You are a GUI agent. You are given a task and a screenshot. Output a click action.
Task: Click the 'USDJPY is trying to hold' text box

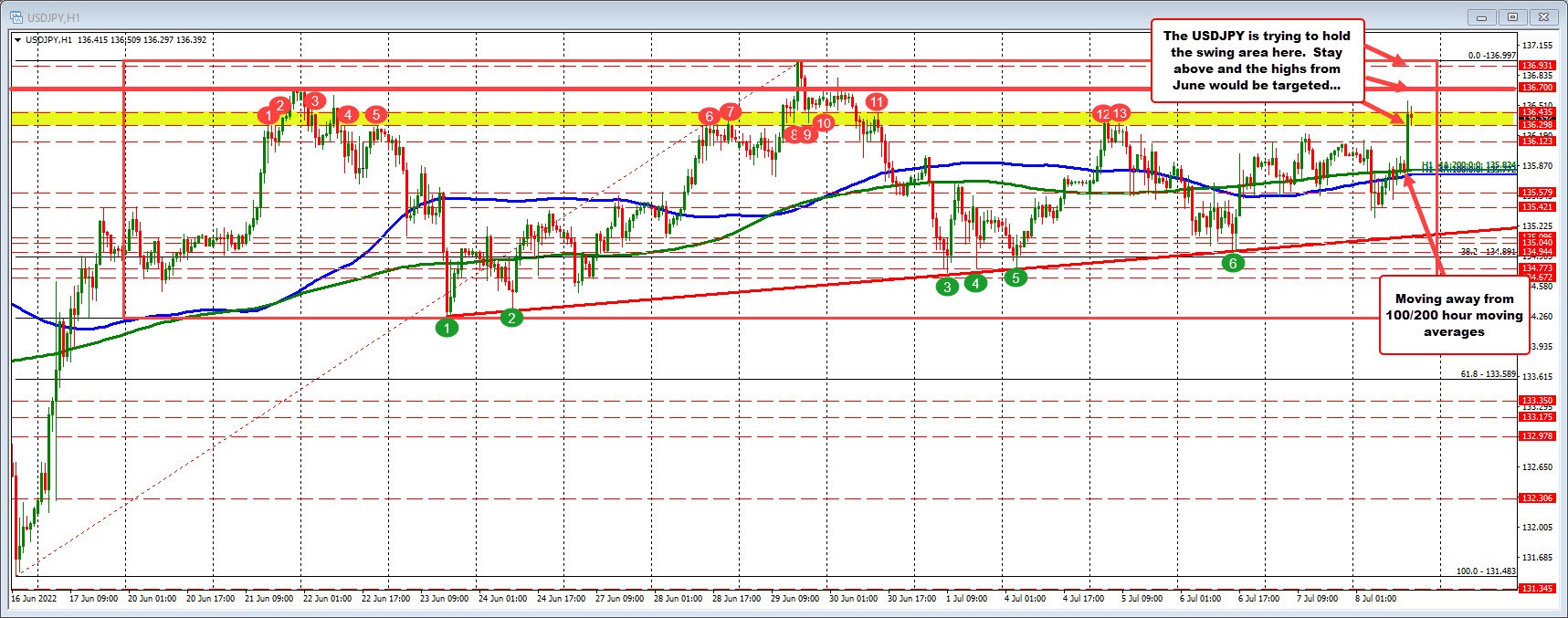click(1256, 60)
